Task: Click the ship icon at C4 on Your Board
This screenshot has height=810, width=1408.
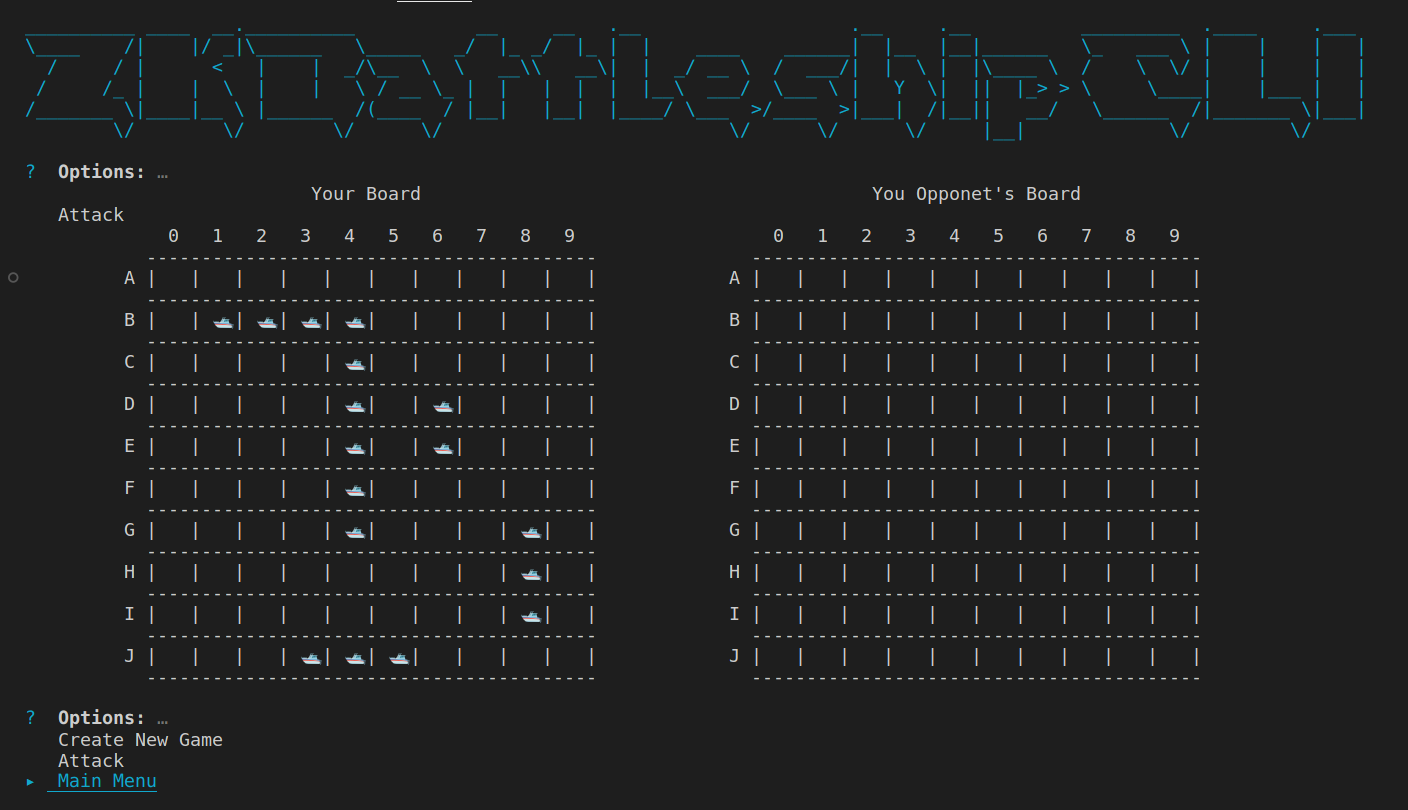Action: (355, 364)
